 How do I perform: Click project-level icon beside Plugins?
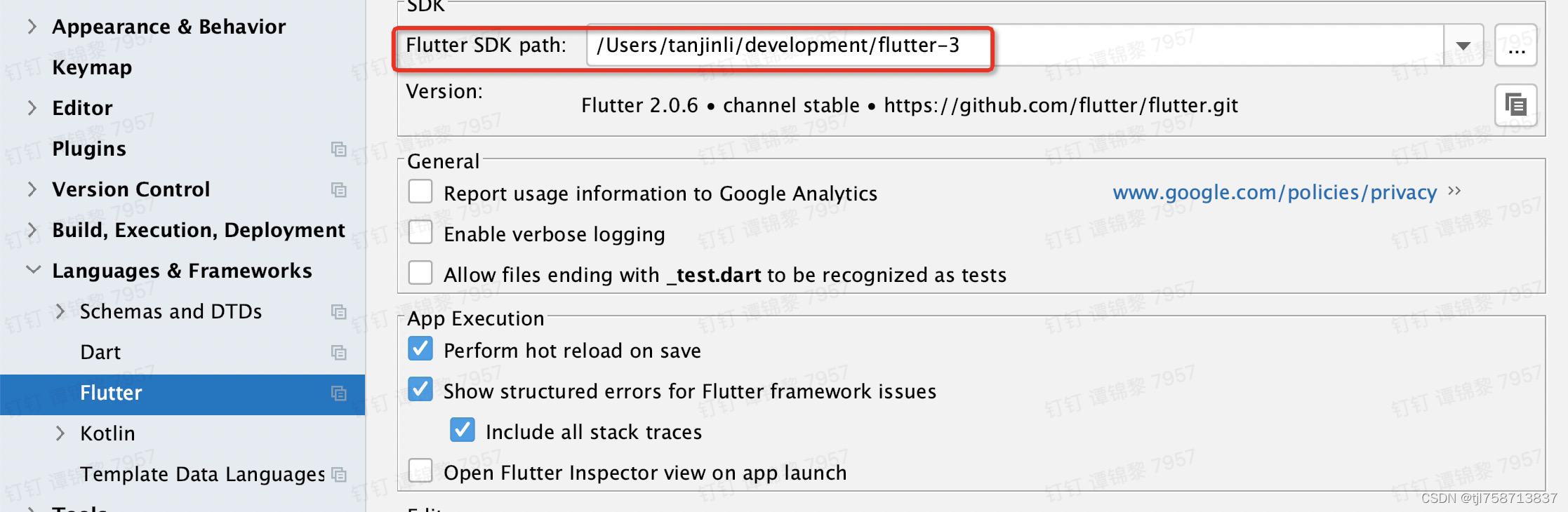[x=338, y=149]
